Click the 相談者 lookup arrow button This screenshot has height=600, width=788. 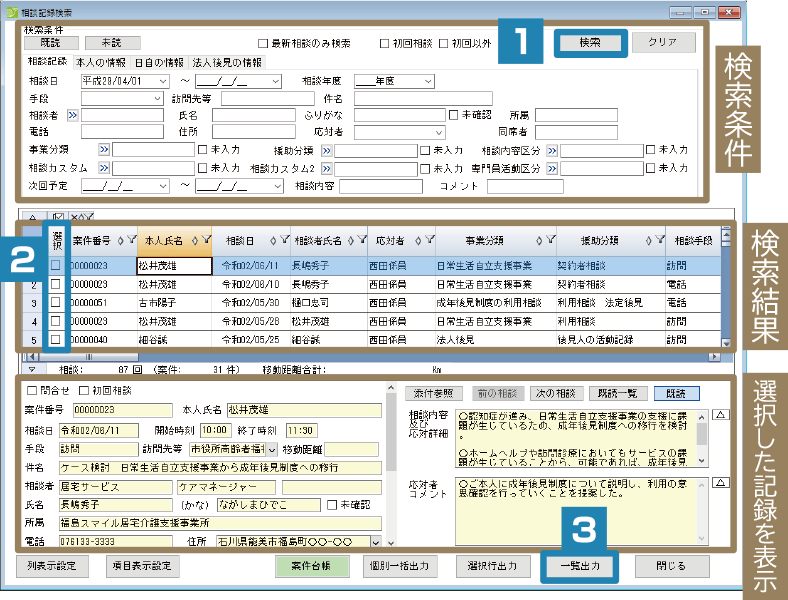coord(73,115)
